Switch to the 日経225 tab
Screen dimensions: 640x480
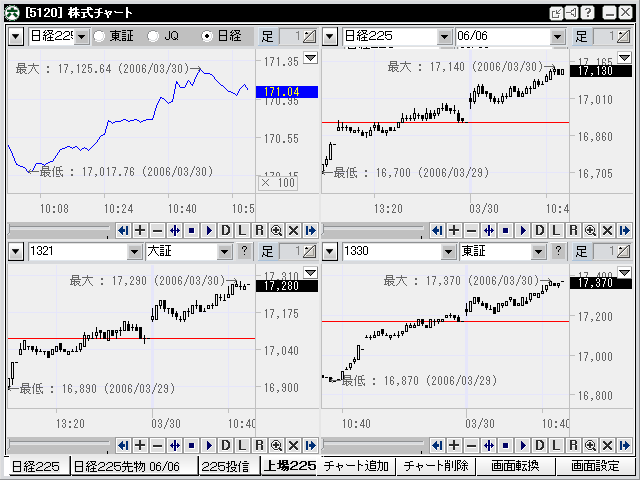(x=36, y=466)
